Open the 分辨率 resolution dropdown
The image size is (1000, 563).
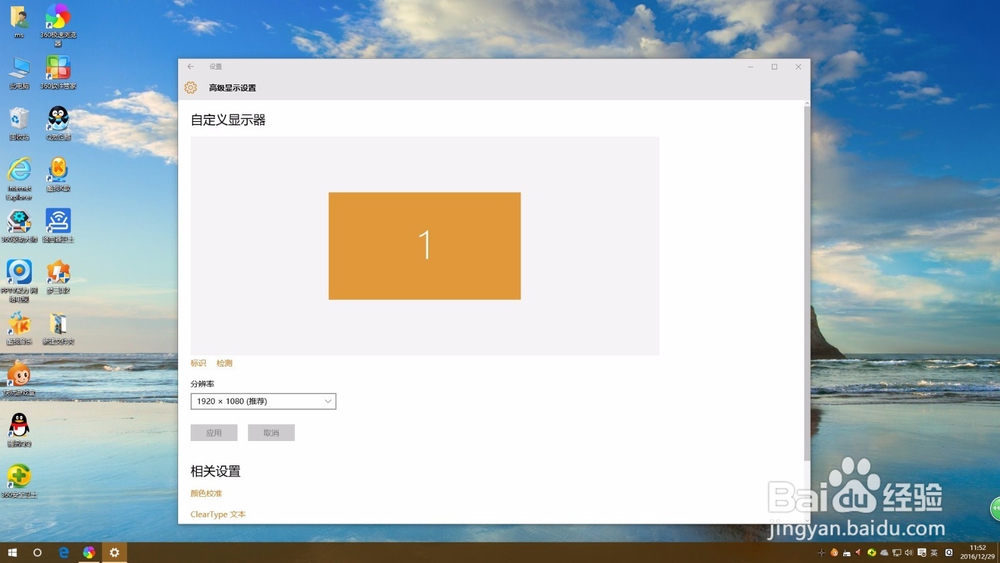[263, 401]
